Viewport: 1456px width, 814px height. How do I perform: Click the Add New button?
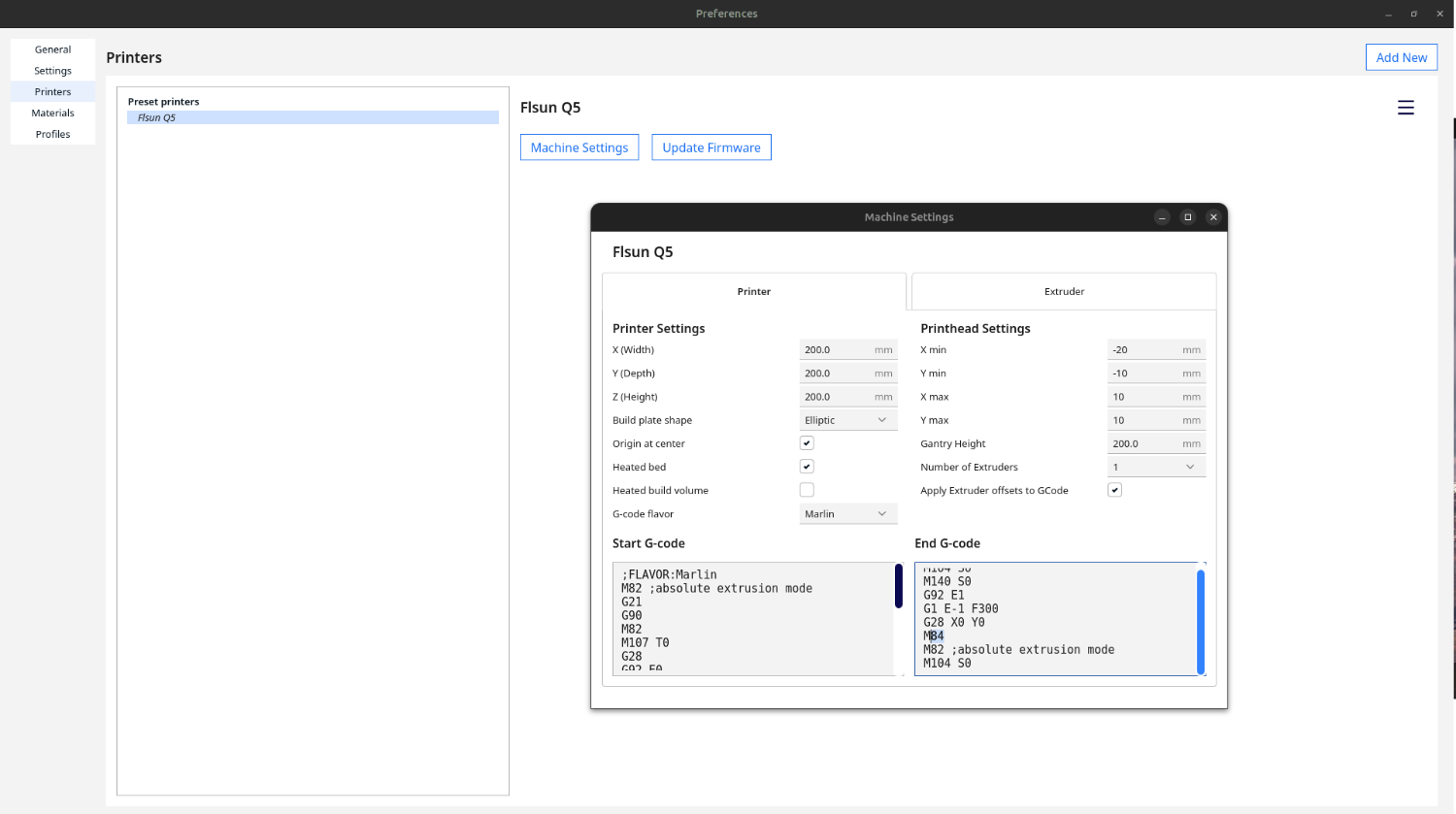pyautogui.click(x=1402, y=57)
